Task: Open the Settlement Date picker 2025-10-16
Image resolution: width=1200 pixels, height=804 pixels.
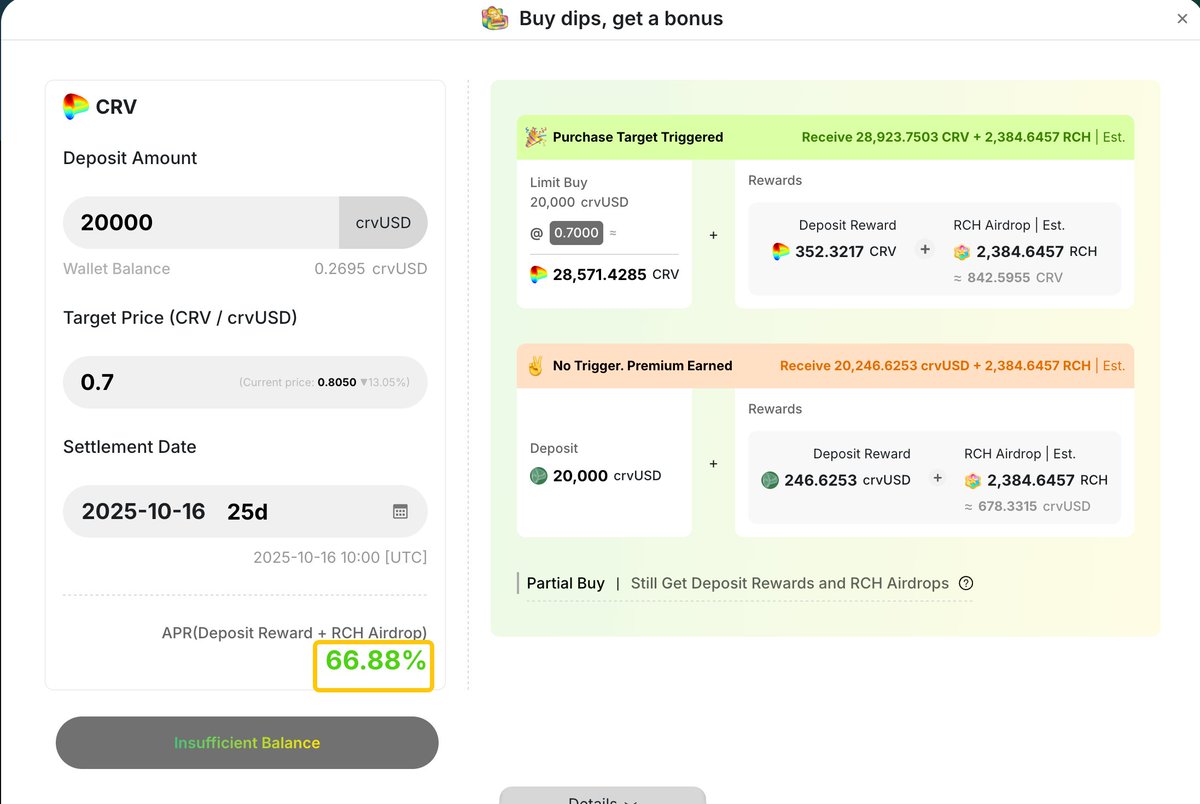Action: (x=245, y=511)
